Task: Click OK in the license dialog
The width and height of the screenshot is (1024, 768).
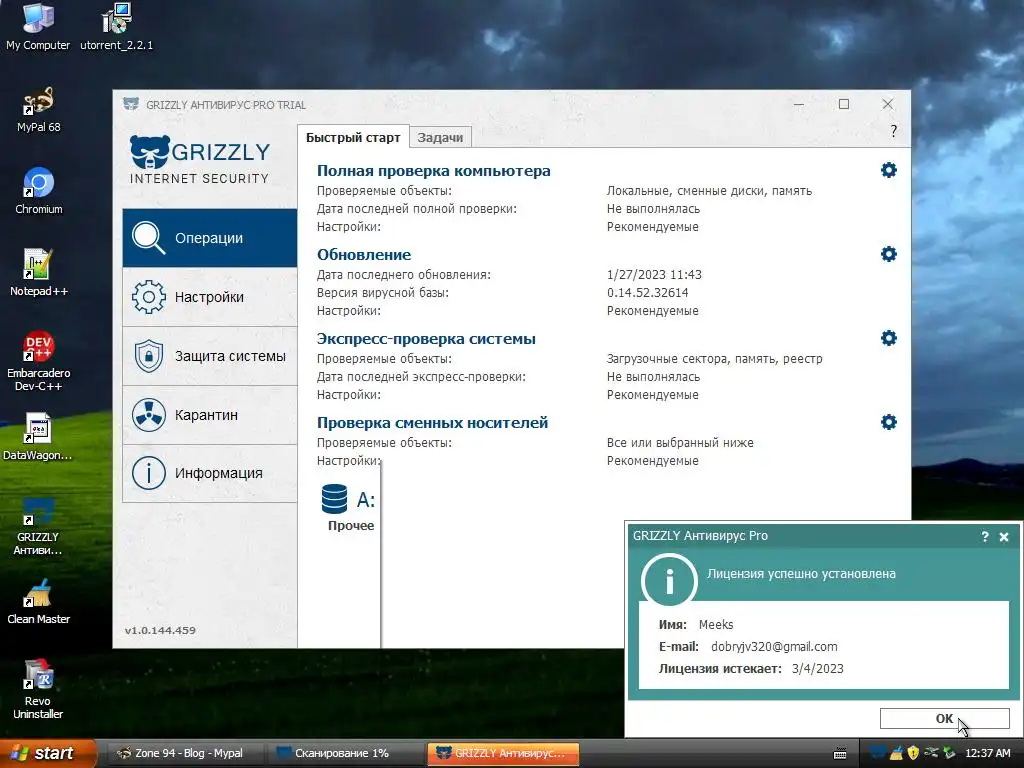Action: (944, 718)
